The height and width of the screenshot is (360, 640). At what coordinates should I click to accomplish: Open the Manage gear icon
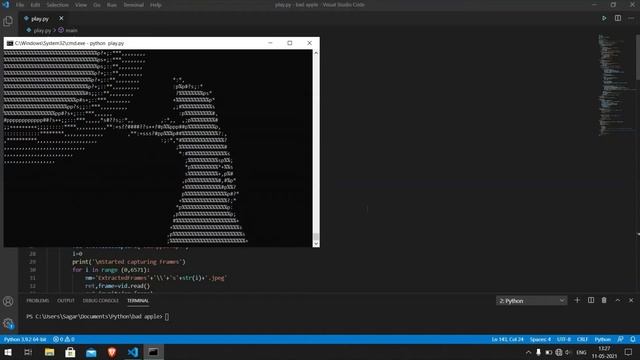8,324
